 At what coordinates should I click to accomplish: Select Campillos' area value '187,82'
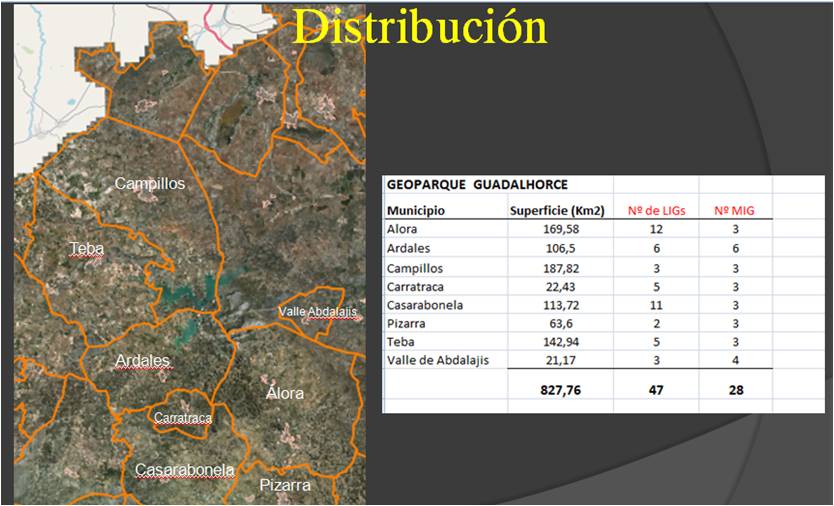(x=561, y=268)
